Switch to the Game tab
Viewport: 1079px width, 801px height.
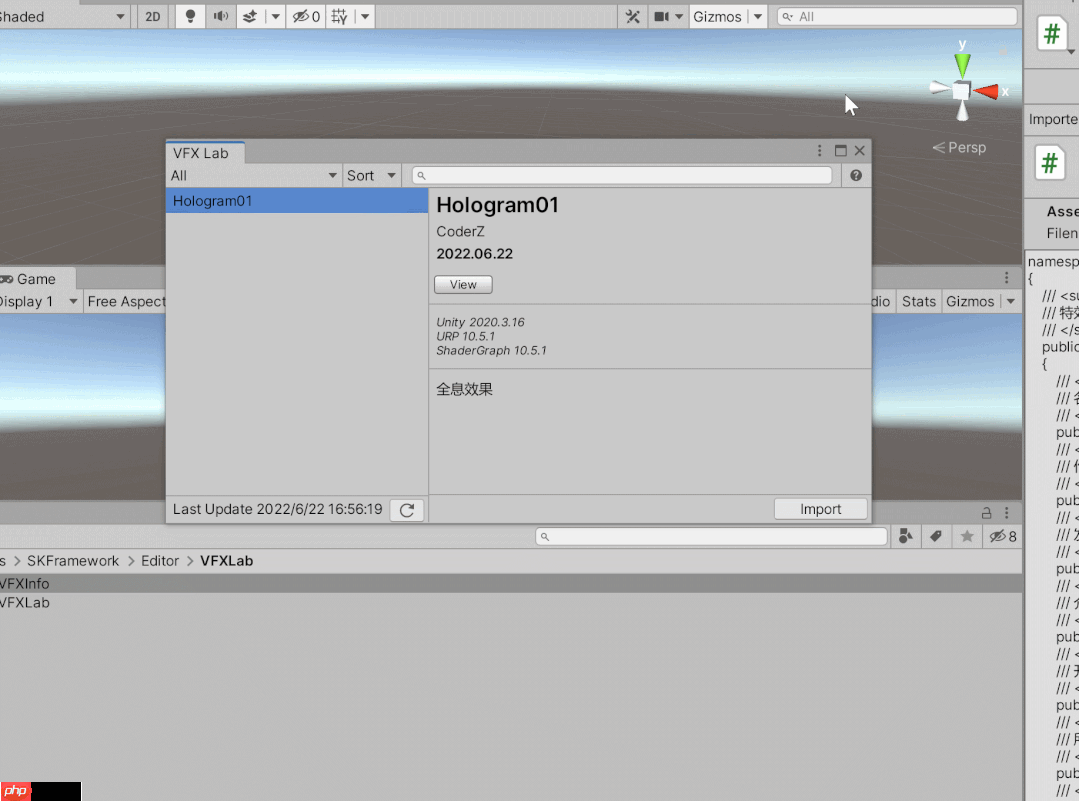tap(33, 278)
